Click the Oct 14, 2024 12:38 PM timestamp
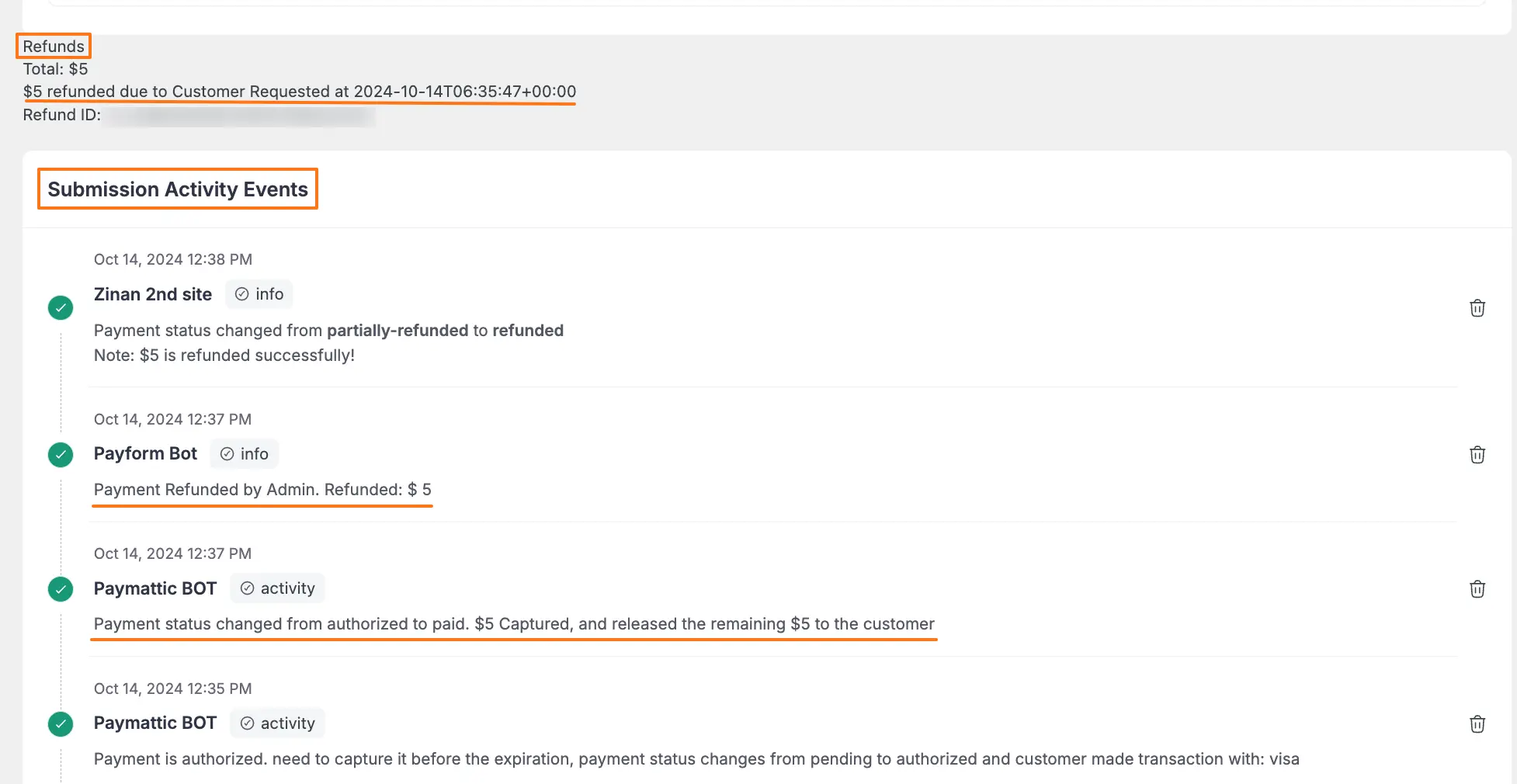The width and height of the screenshot is (1517, 784). [x=173, y=259]
